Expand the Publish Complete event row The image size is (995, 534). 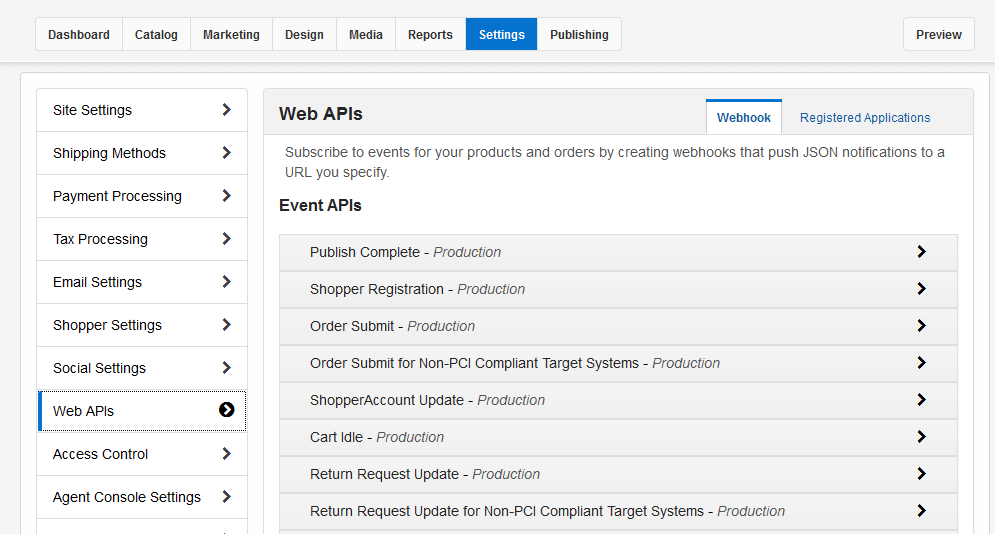click(x=617, y=252)
